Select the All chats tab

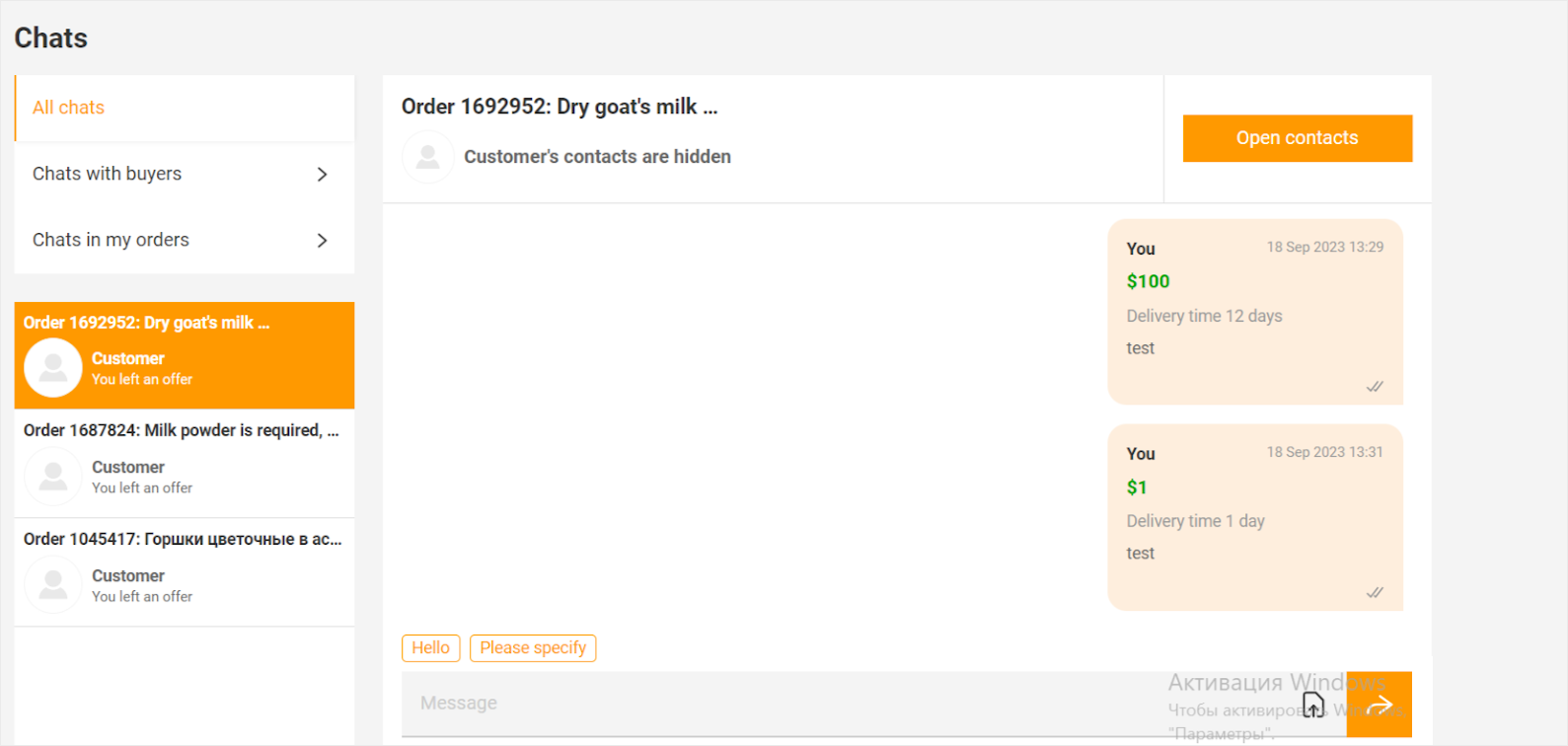point(69,108)
